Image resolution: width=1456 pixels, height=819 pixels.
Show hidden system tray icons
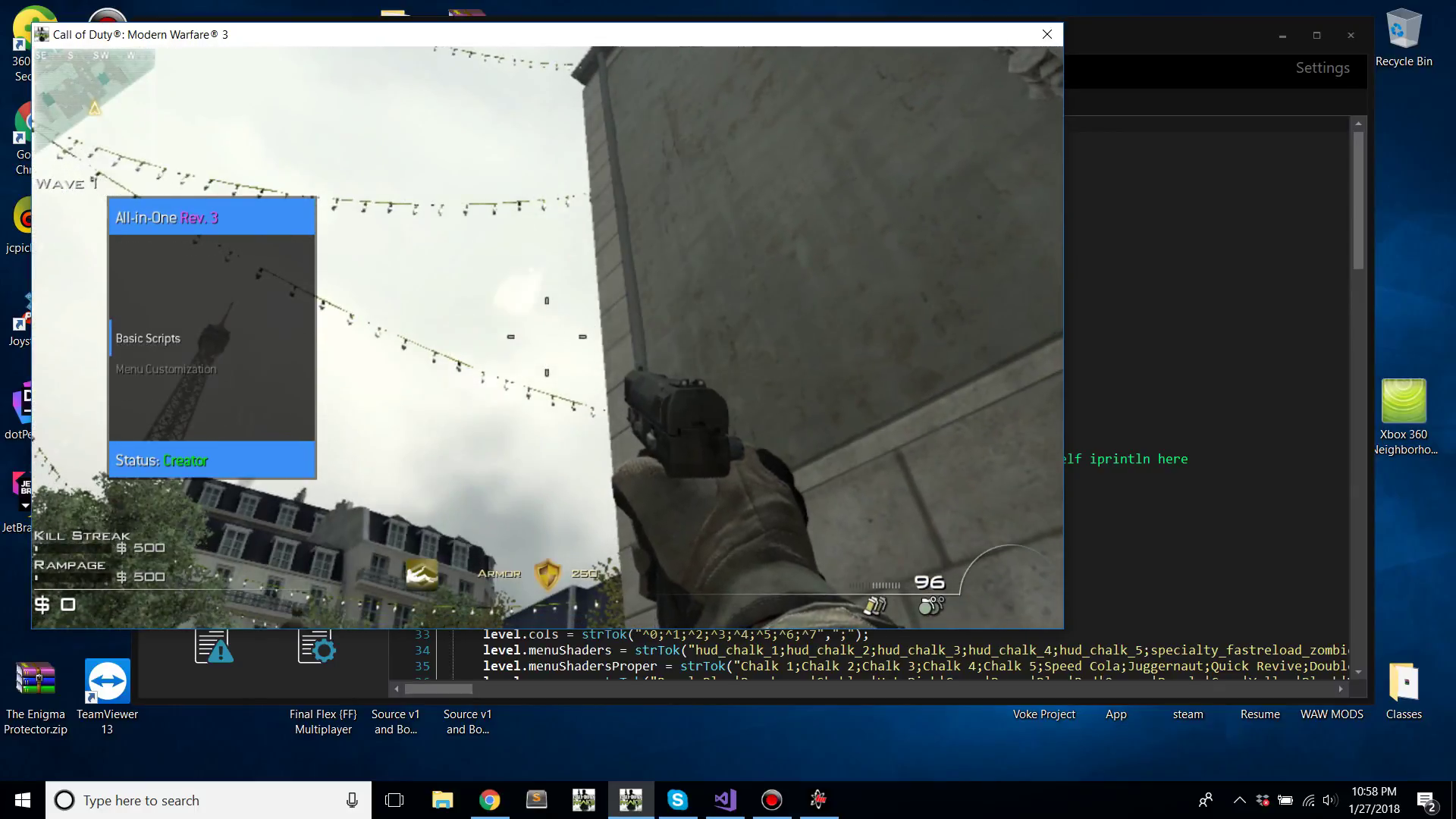1239,800
